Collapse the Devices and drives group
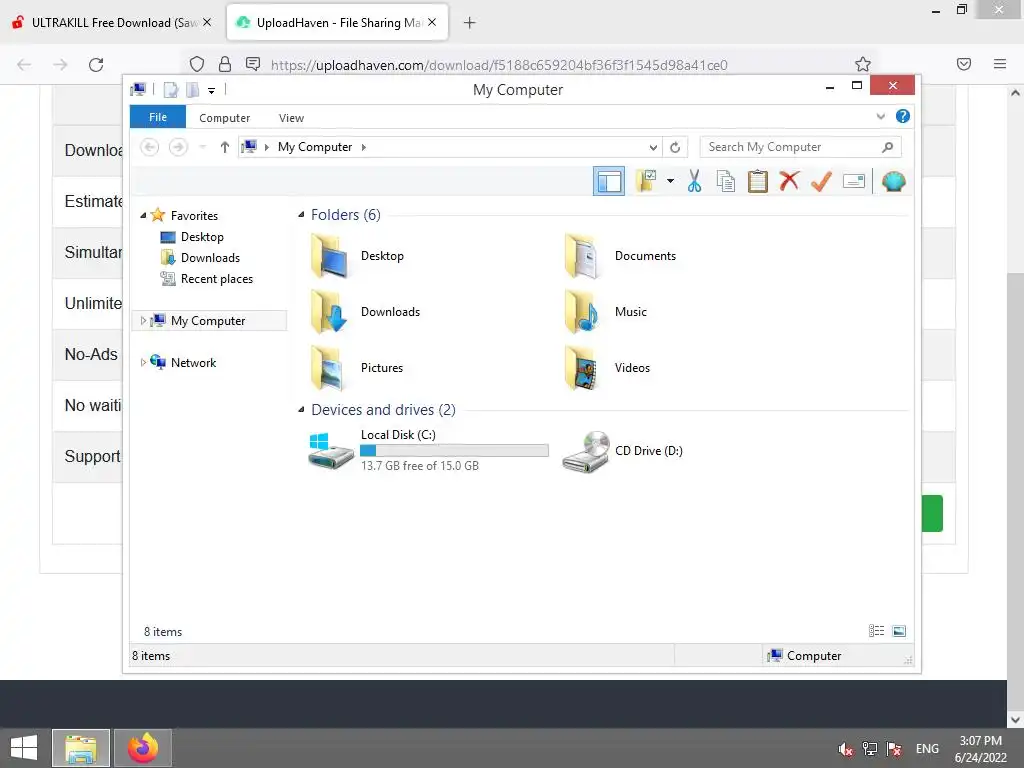The height and width of the screenshot is (768, 1024). point(301,409)
